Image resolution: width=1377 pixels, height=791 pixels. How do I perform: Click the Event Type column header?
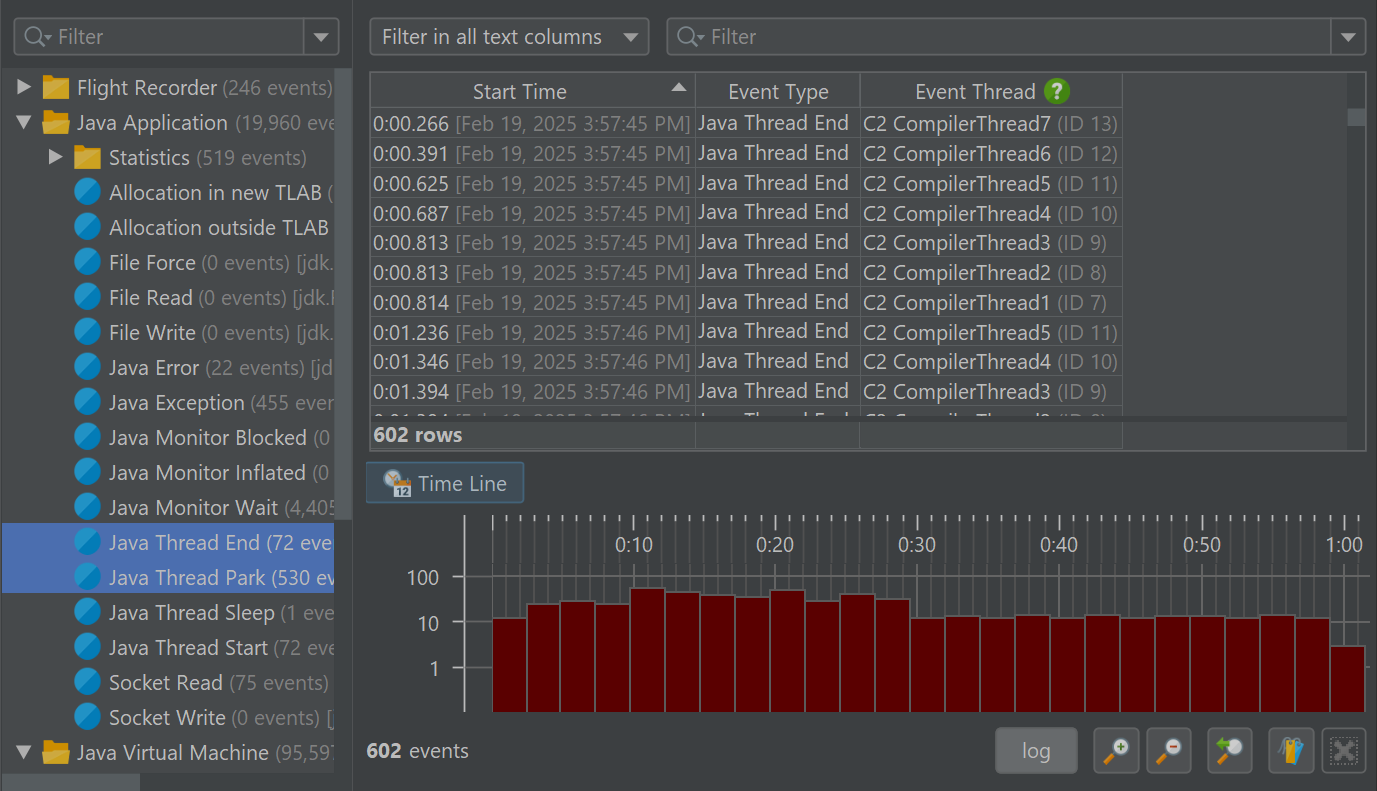[x=777, y=91]
